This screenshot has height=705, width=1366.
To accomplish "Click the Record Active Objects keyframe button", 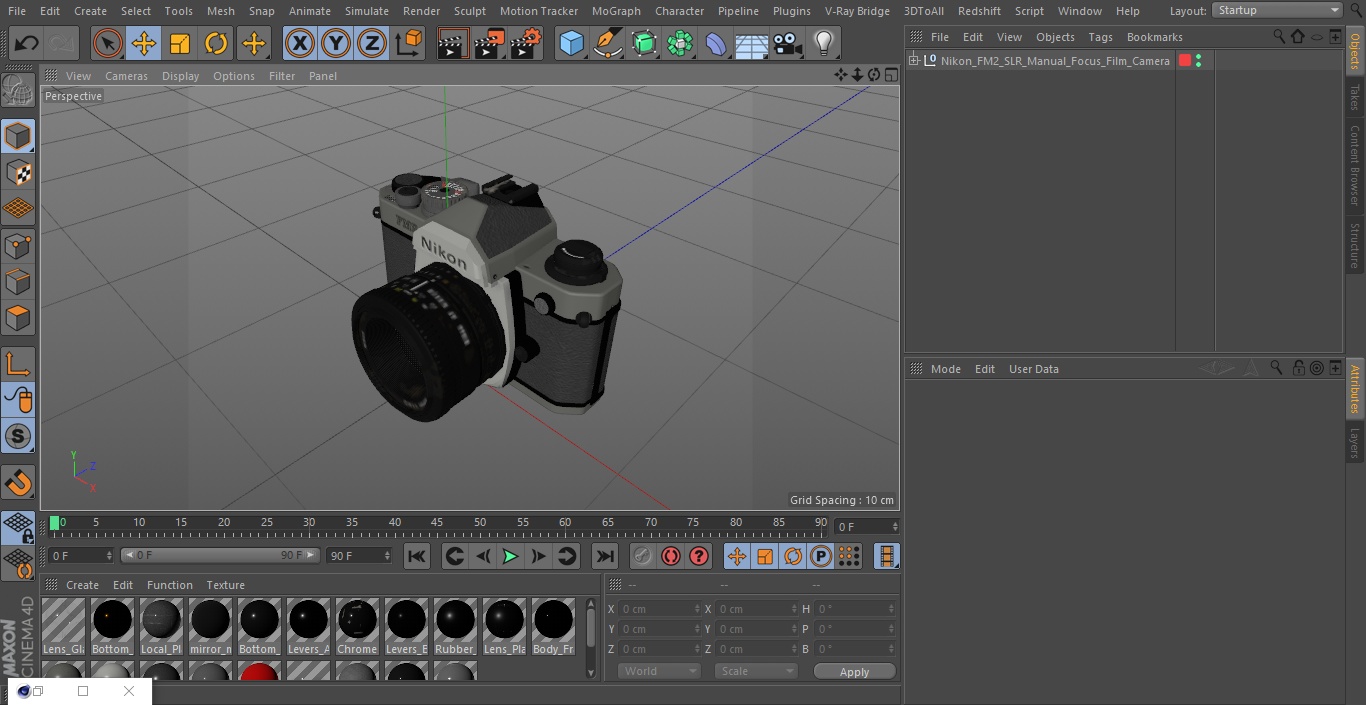I will (643, 556).
